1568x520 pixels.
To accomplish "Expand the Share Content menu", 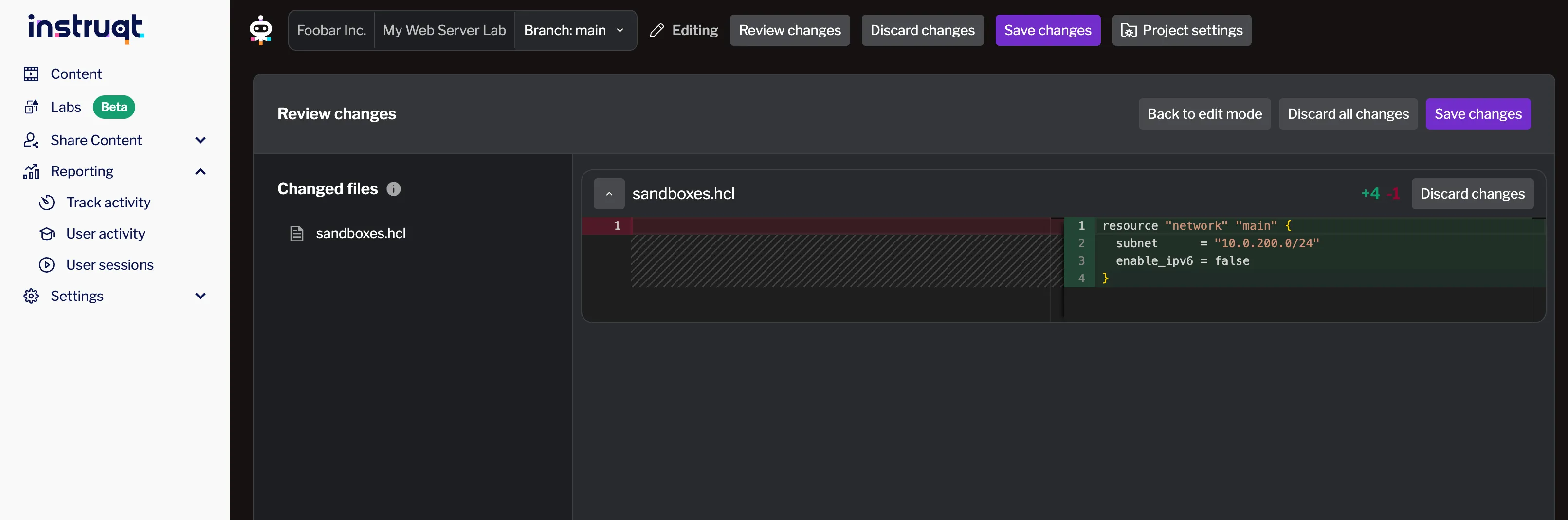I will click(x=201, y=141).
